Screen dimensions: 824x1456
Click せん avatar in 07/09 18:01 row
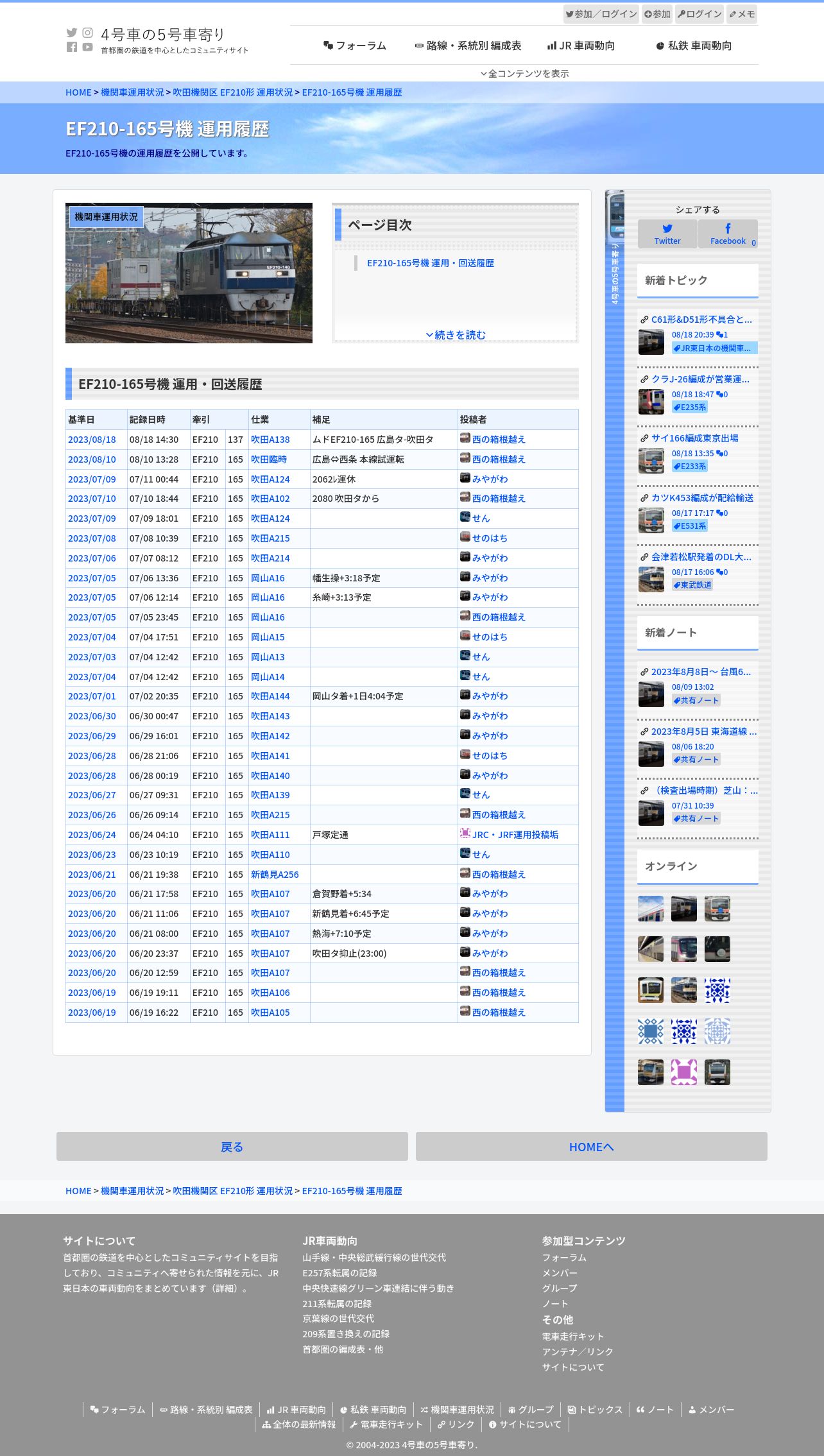[x=465, y=517]
